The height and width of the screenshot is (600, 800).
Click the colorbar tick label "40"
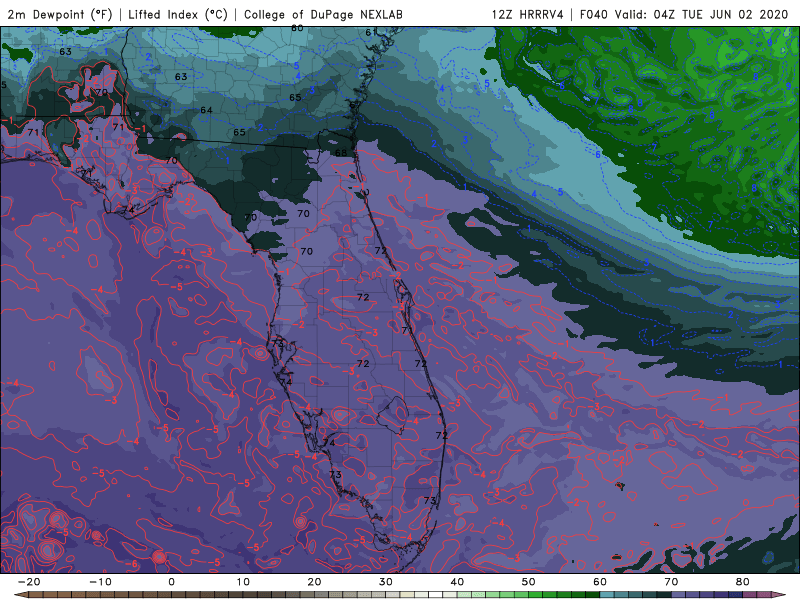point(457,582)
